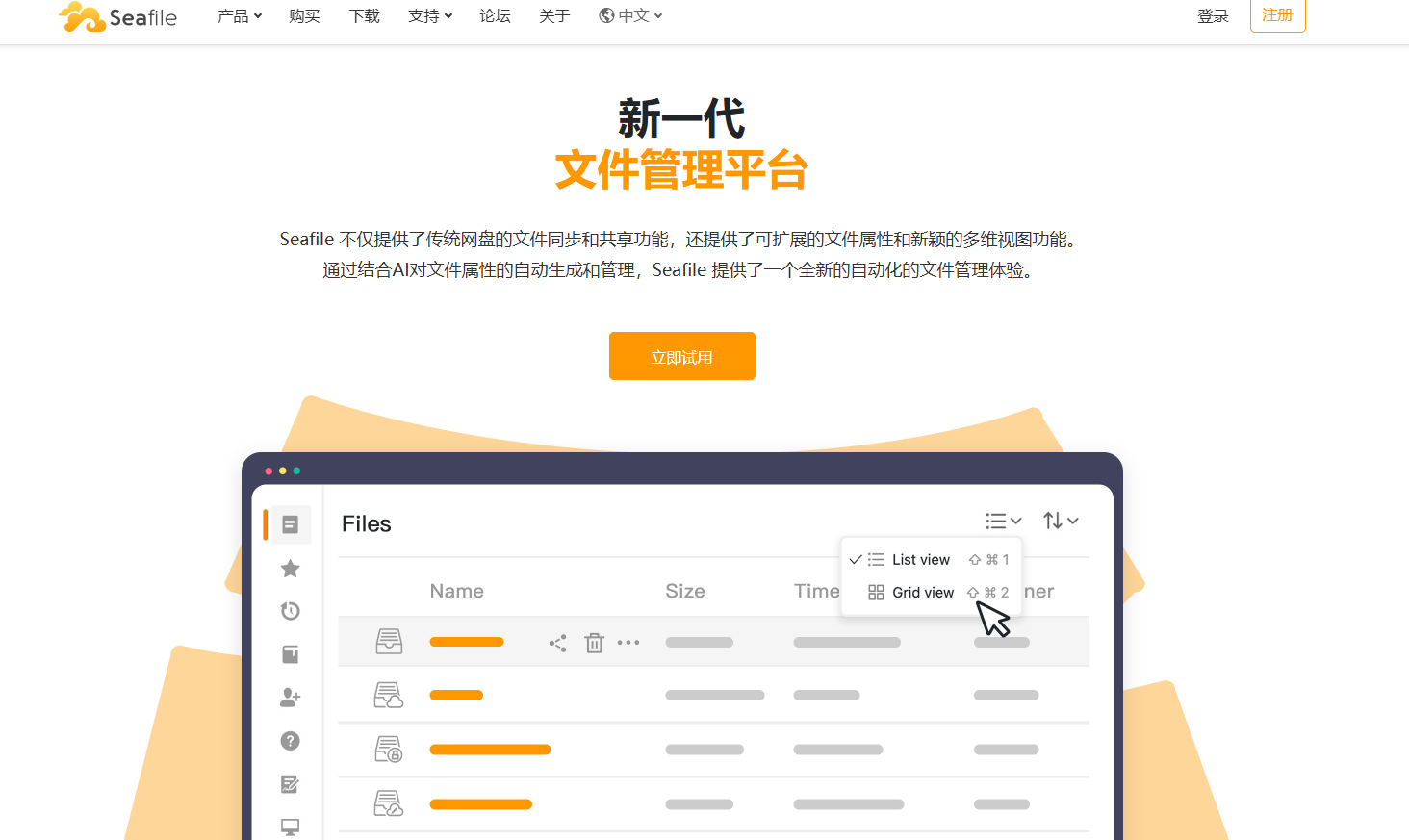
Task: Click the 立即试用 button
Action: coord(682,356)
